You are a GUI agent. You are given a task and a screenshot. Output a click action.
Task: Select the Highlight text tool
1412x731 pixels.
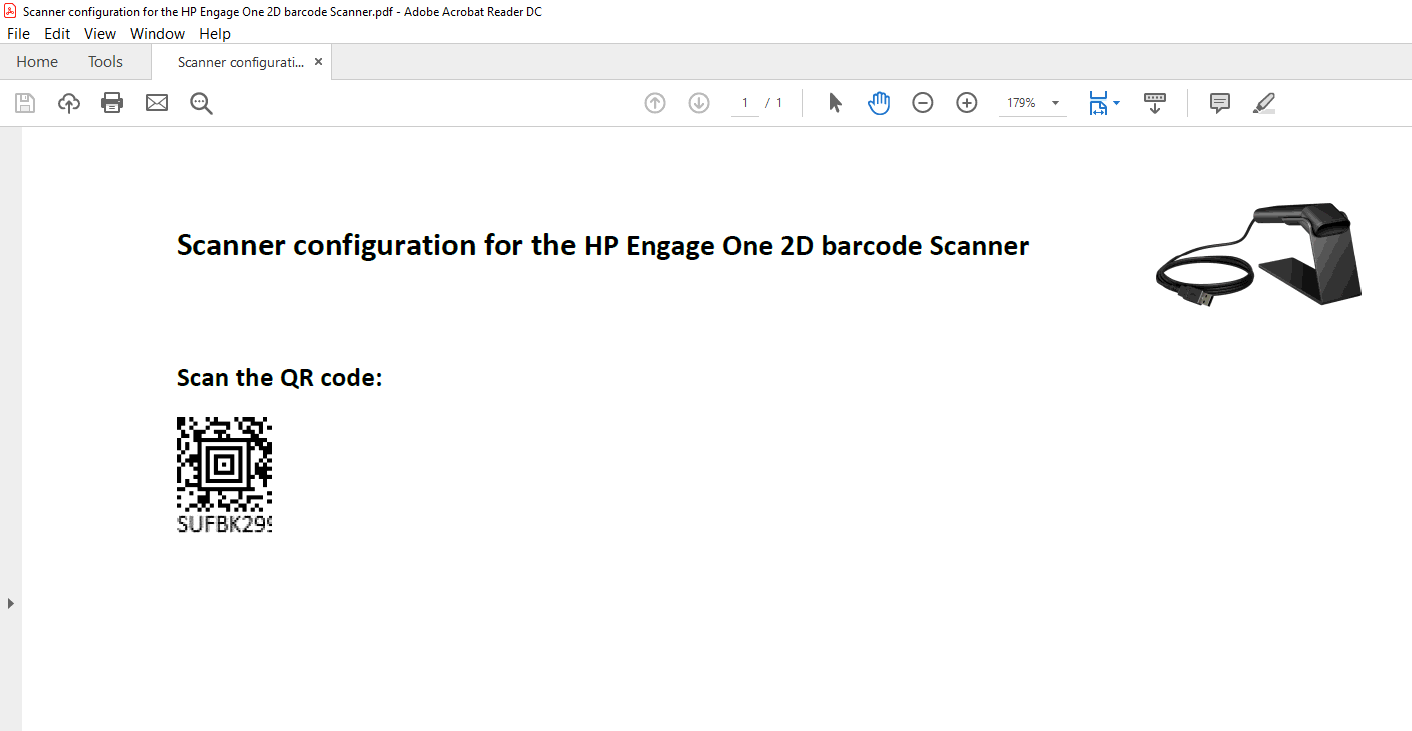click(x=1264, y=103)
